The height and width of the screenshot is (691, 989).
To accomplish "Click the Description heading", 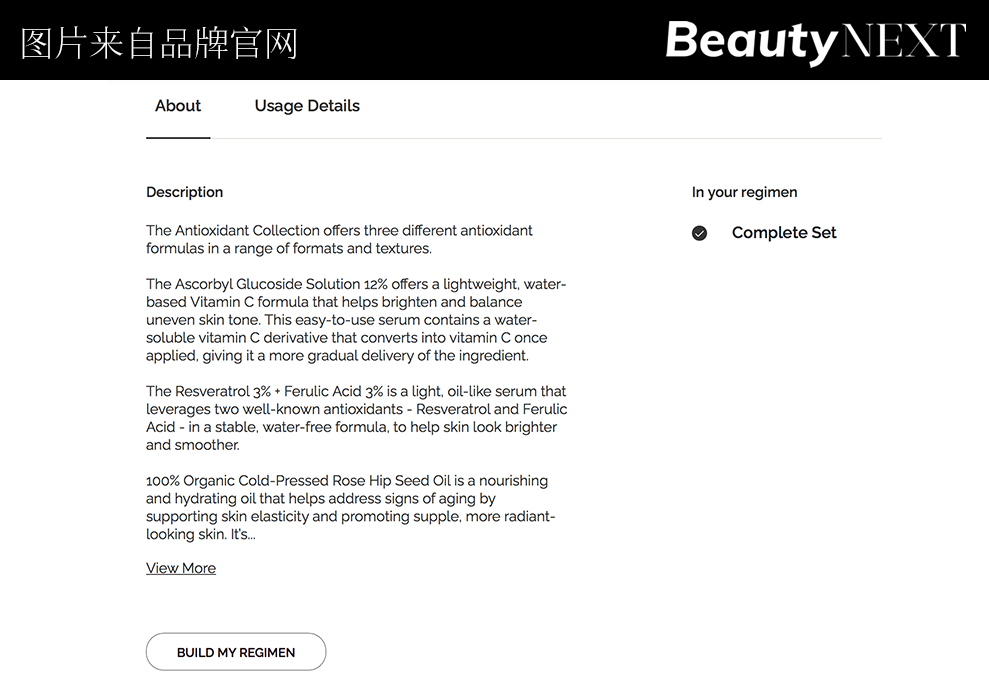I will [x=184, y=192].
